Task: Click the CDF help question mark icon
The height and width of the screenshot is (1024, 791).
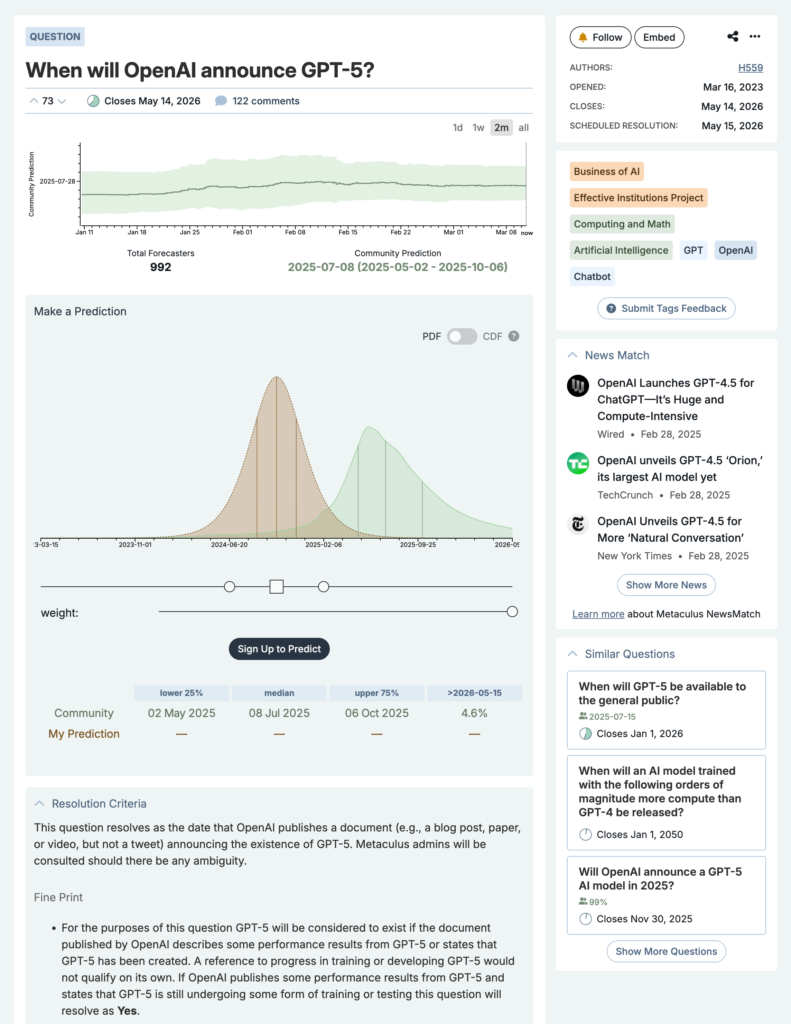Action: (514, 336)
